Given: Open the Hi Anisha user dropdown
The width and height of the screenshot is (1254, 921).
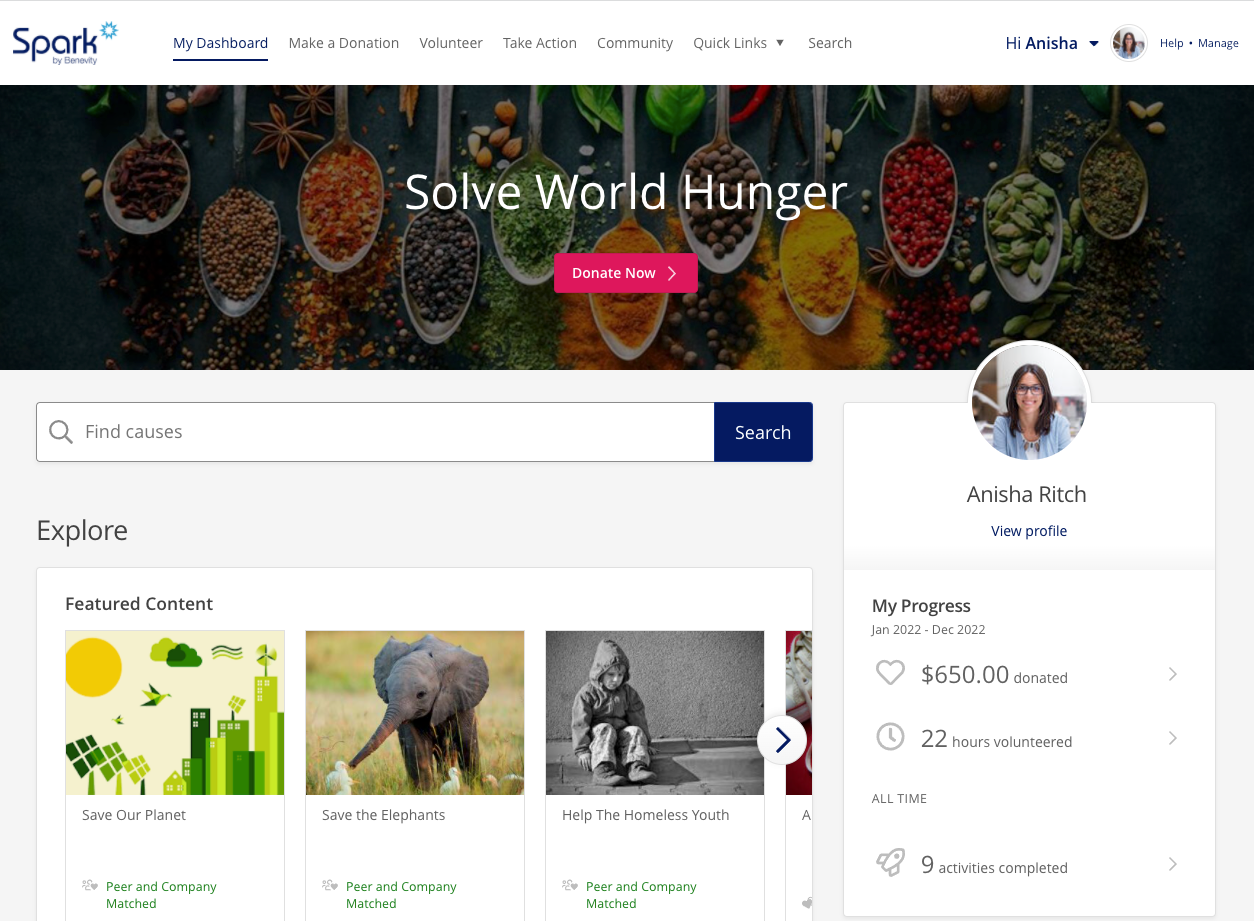Looking at the screenshot, I should (x=1052, y=43).
